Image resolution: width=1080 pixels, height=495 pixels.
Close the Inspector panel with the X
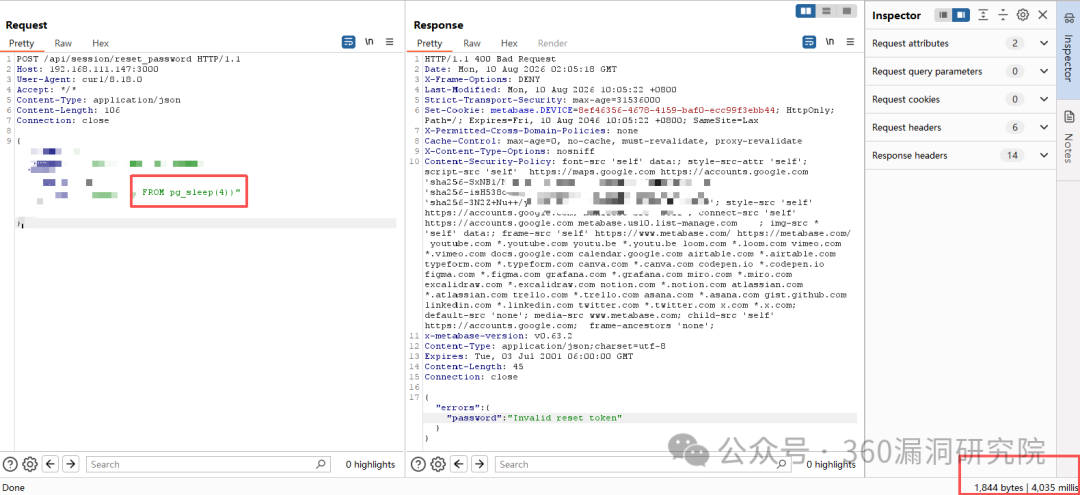1042,14
